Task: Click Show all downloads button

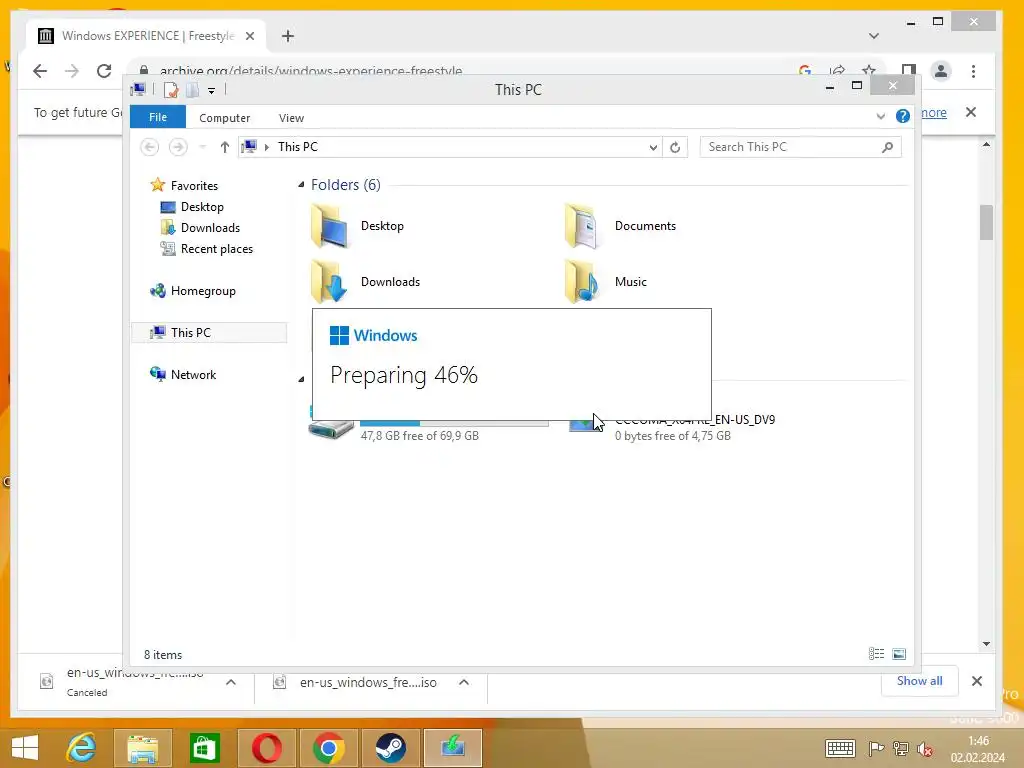Action: pyautogui.click(x=919, y=681)
